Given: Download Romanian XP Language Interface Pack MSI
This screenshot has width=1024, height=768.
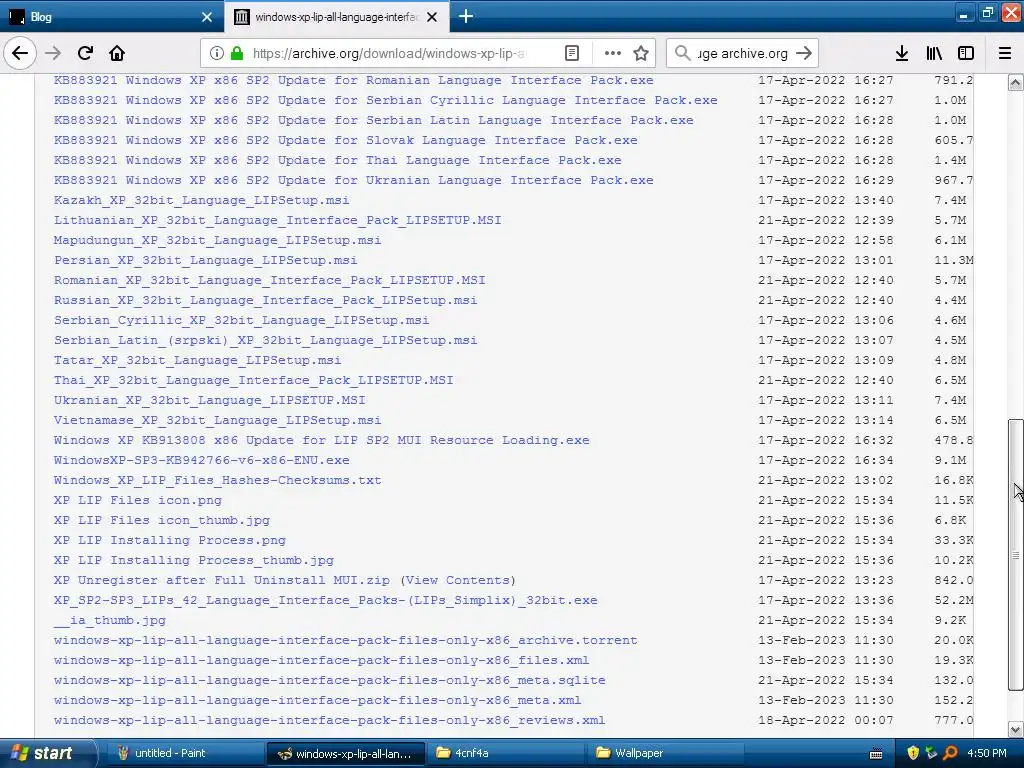Looking at the screenshot, I should pyautogui.click(x=270, y=280).
